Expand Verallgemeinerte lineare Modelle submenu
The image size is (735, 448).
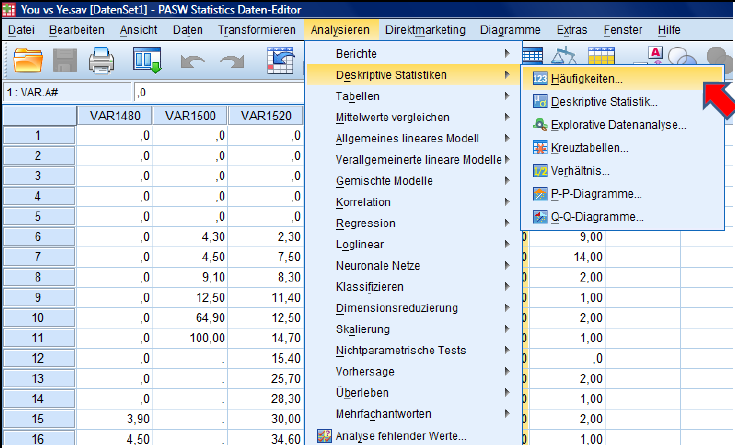414,159
